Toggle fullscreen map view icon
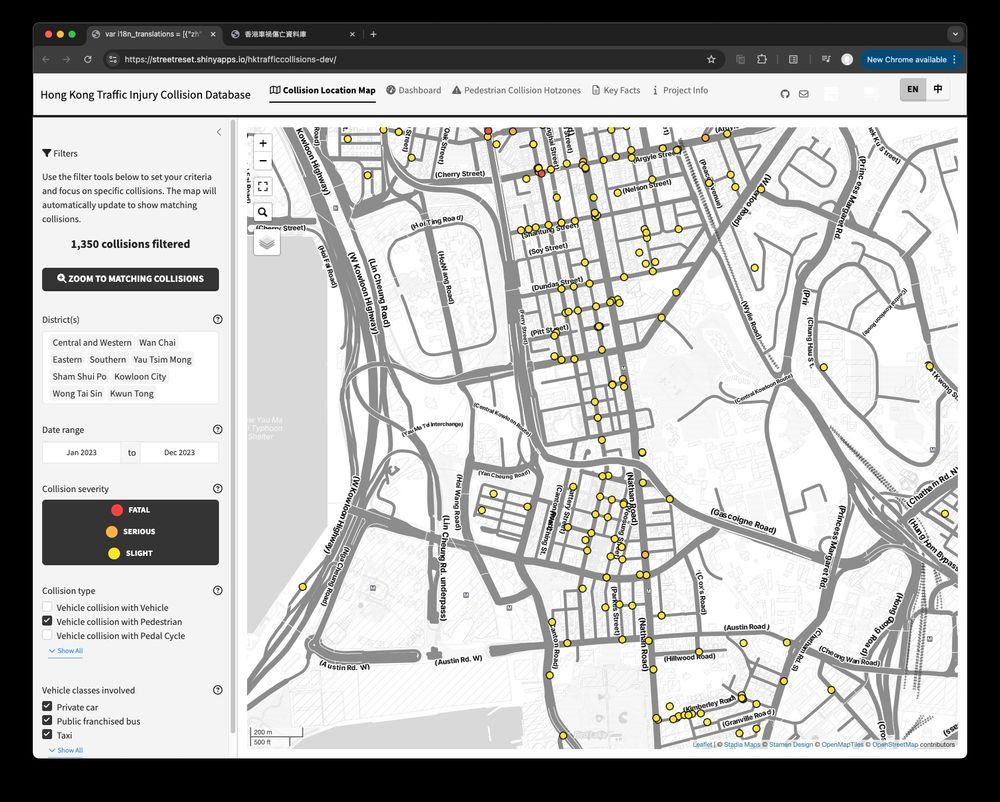This screenshot has height=802, width=1000. [263, 186]
